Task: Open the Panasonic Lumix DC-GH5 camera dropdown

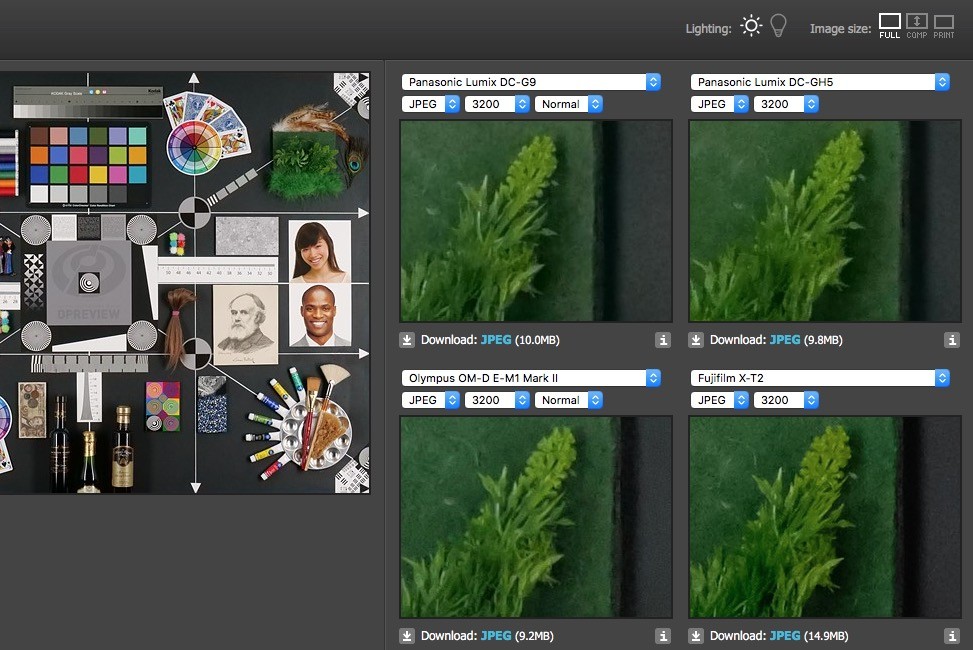Action: tap(820, 82)
